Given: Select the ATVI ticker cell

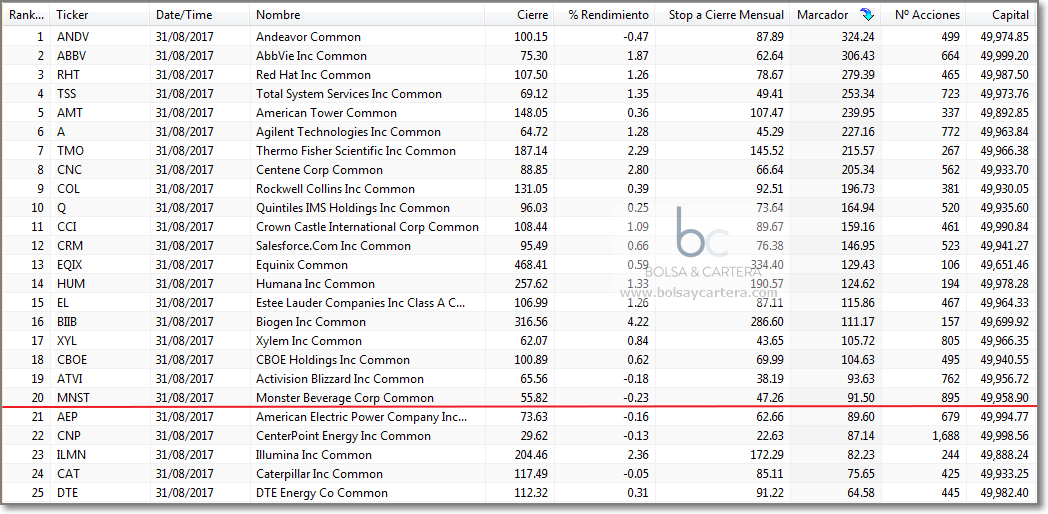Looking at the screenshot, I should point(69,378).
